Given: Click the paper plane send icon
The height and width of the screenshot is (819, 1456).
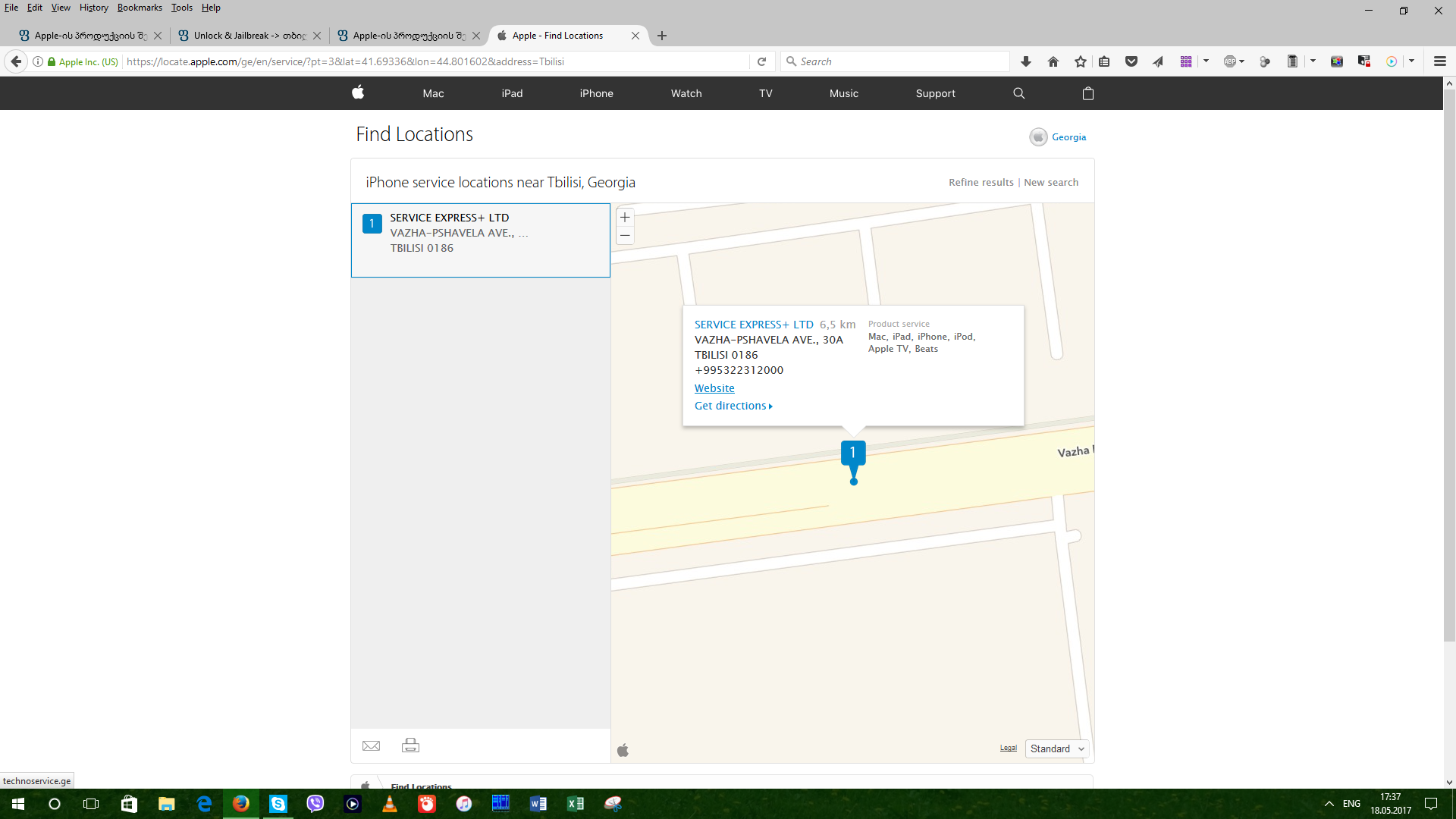Looking at the screenshot, I should 1158,61.
